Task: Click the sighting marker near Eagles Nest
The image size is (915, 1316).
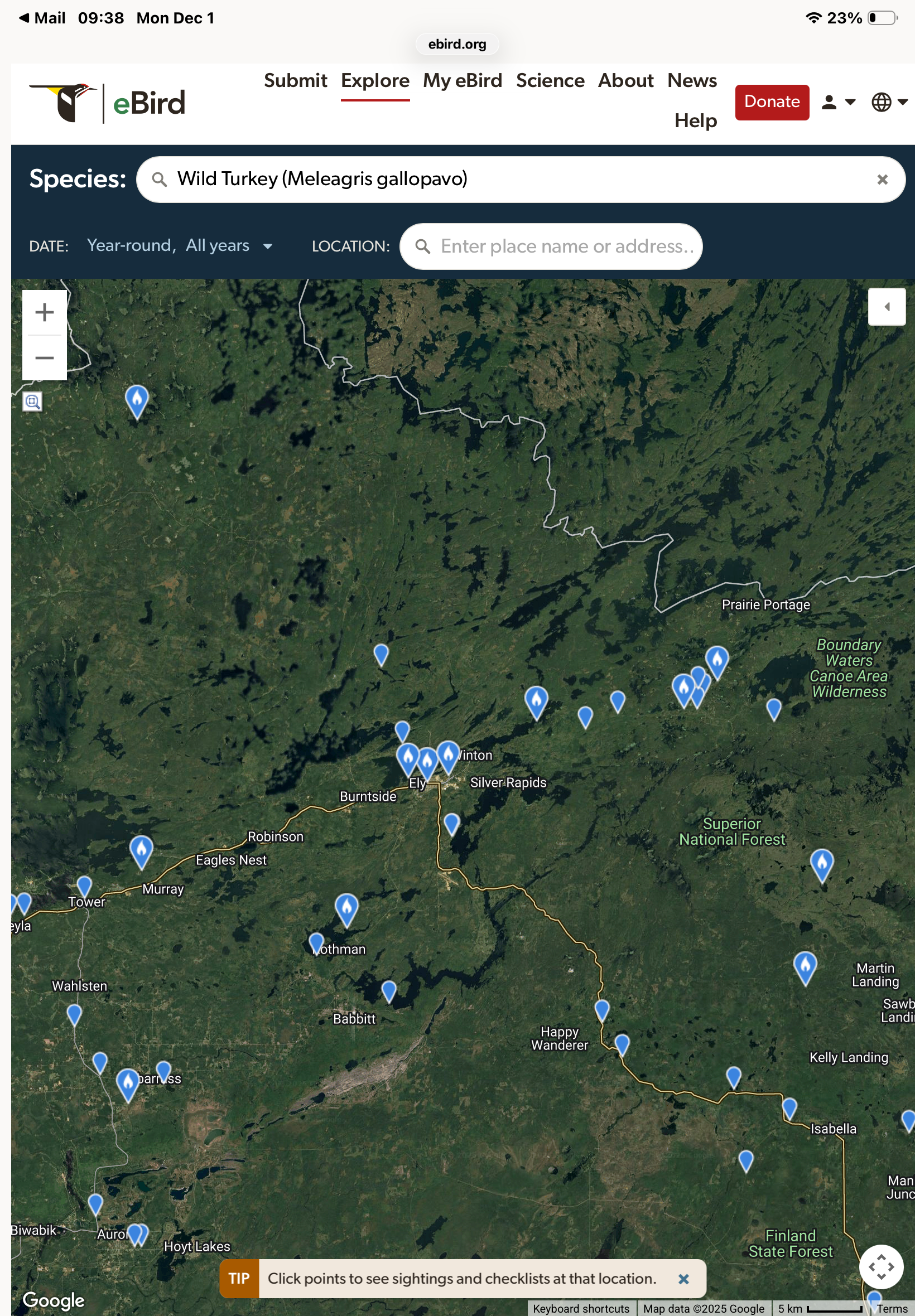Action: click(x=141, y=850)
